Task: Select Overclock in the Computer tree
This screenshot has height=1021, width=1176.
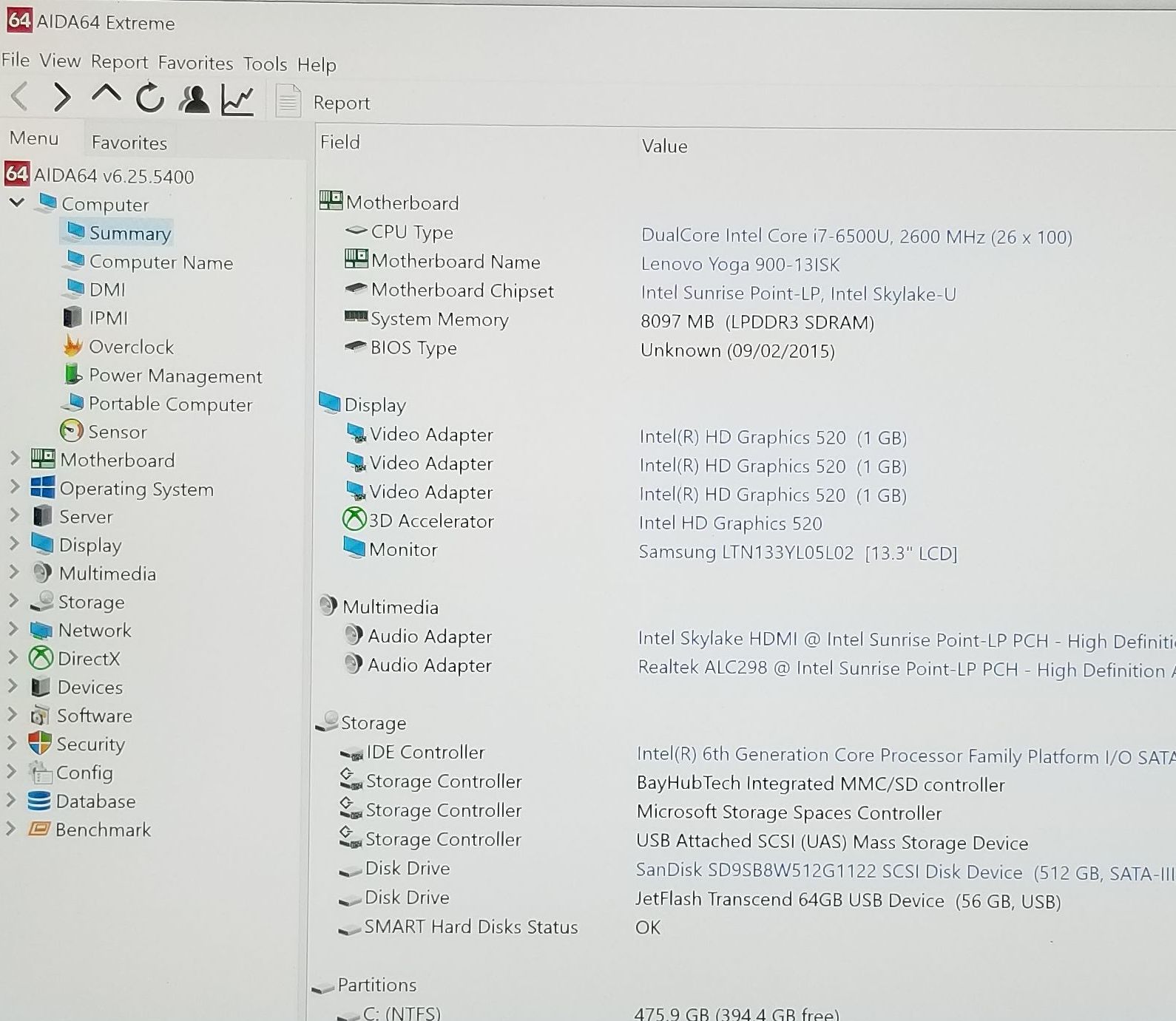Action: [x=130, y=347]
